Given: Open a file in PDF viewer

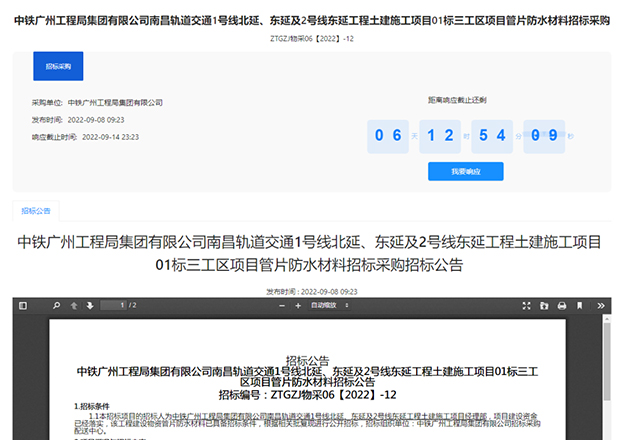Looking at the screenshot, I should [x=544, y=306].
